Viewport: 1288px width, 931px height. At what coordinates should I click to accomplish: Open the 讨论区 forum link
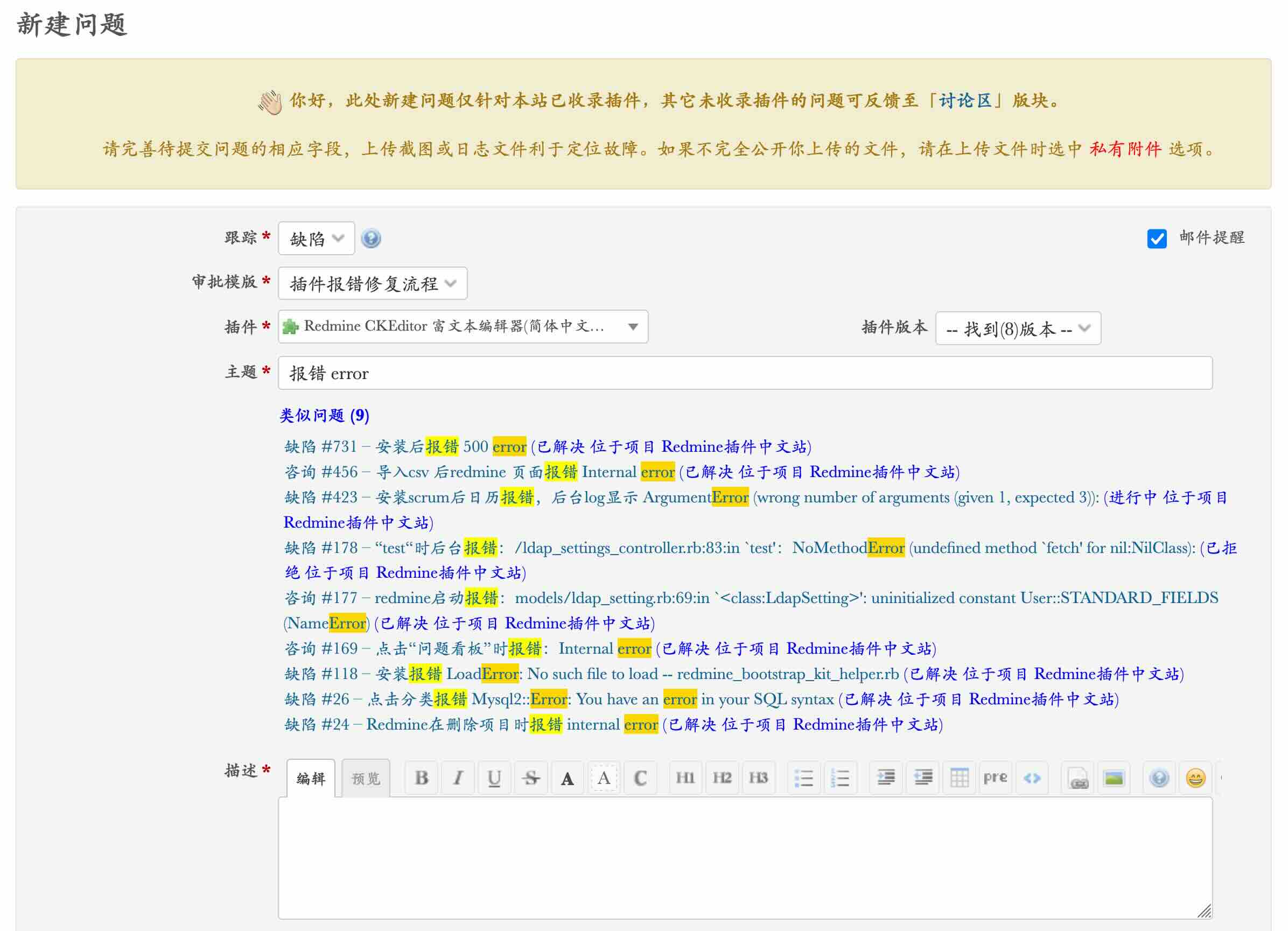(x=965, y=101)
